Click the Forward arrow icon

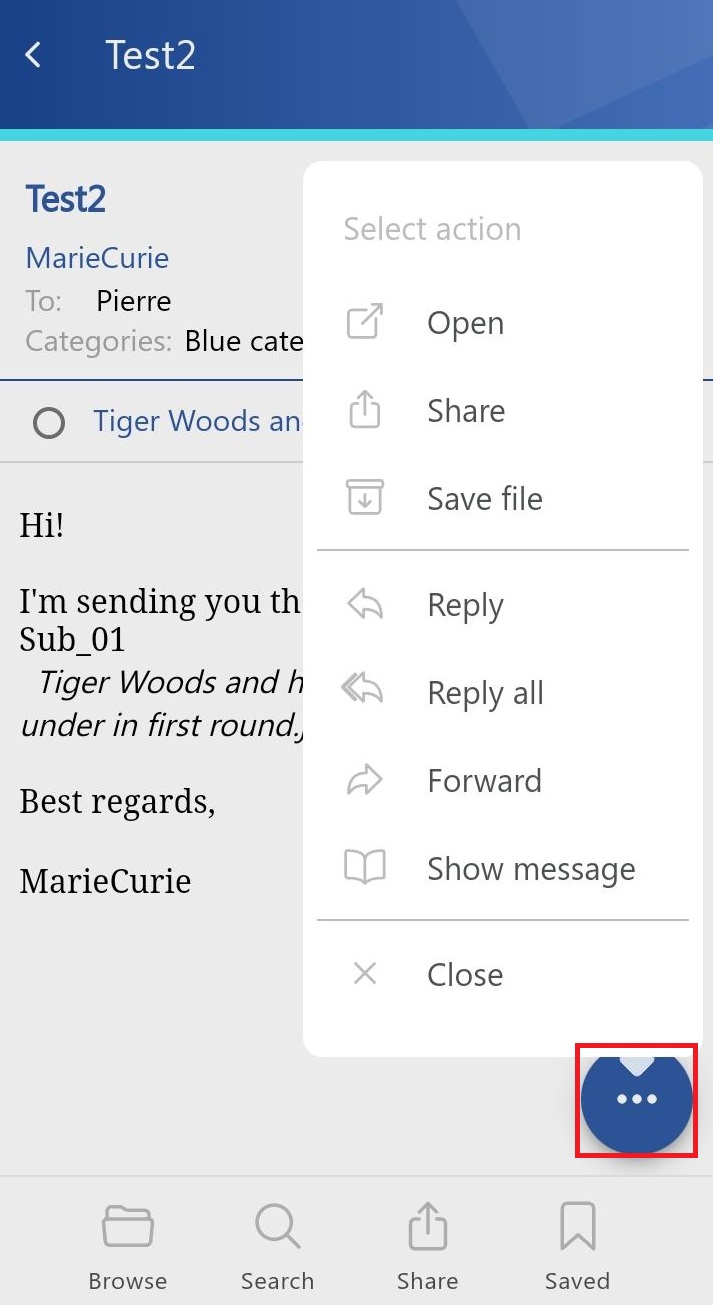[x=365, y=780]
